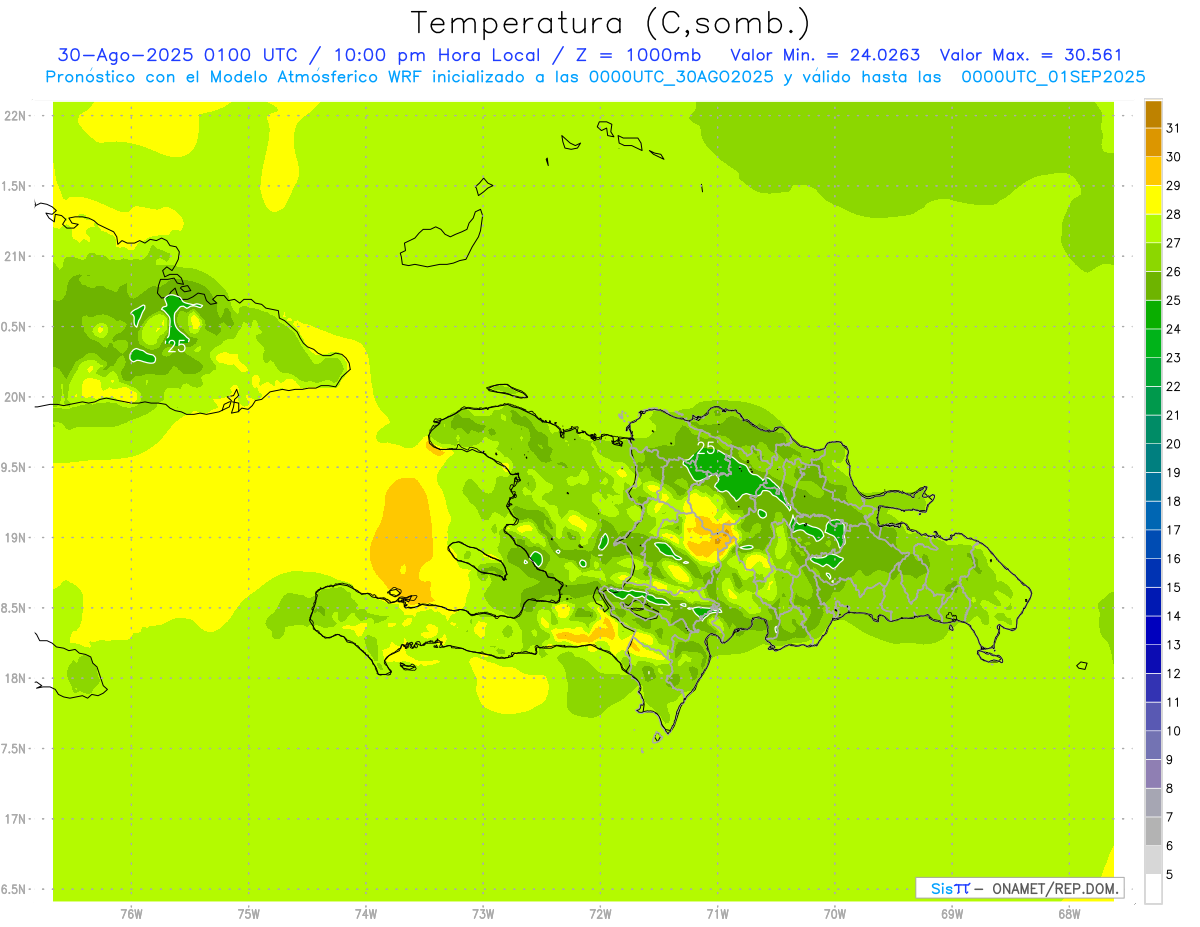Click the colorbar value 5
The width and height of the screenshot is (1200, 927).
1170,874
